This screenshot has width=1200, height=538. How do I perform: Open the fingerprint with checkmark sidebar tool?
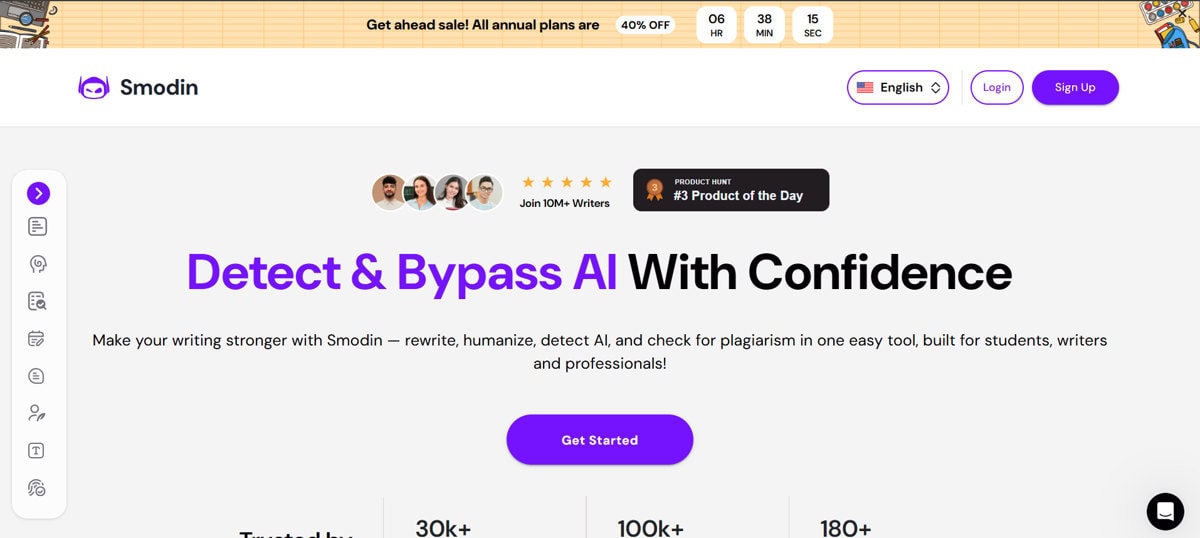[x=38, y=488]
